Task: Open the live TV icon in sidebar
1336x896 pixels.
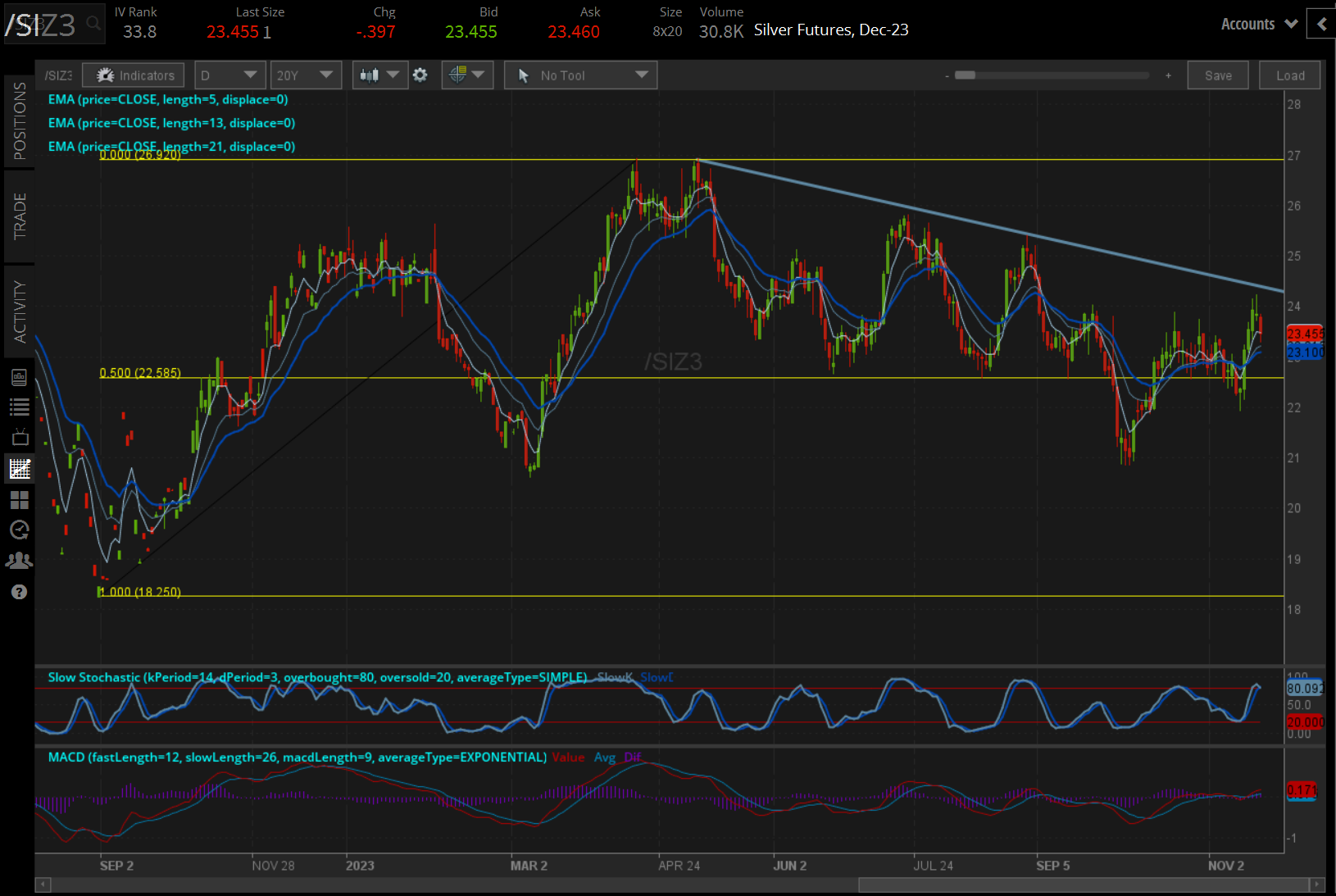Action: 19,437
